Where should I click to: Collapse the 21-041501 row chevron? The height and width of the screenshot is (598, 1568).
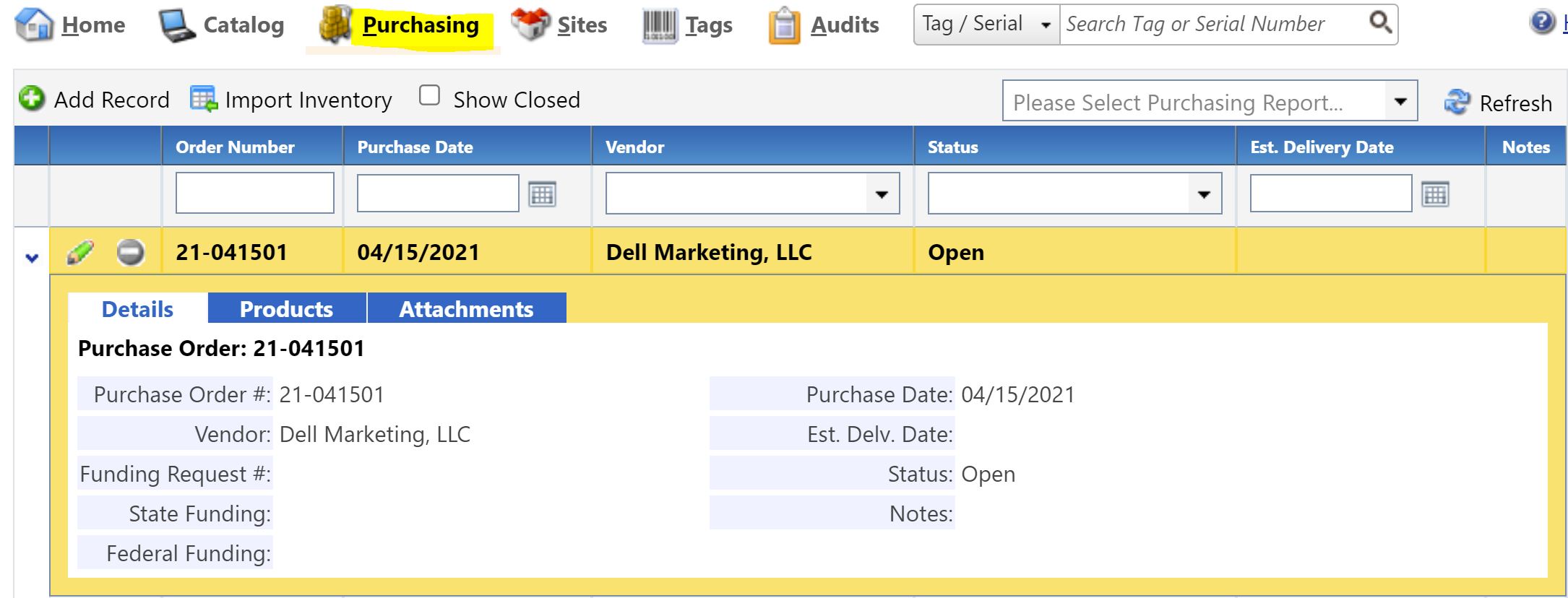pos(32,258)
